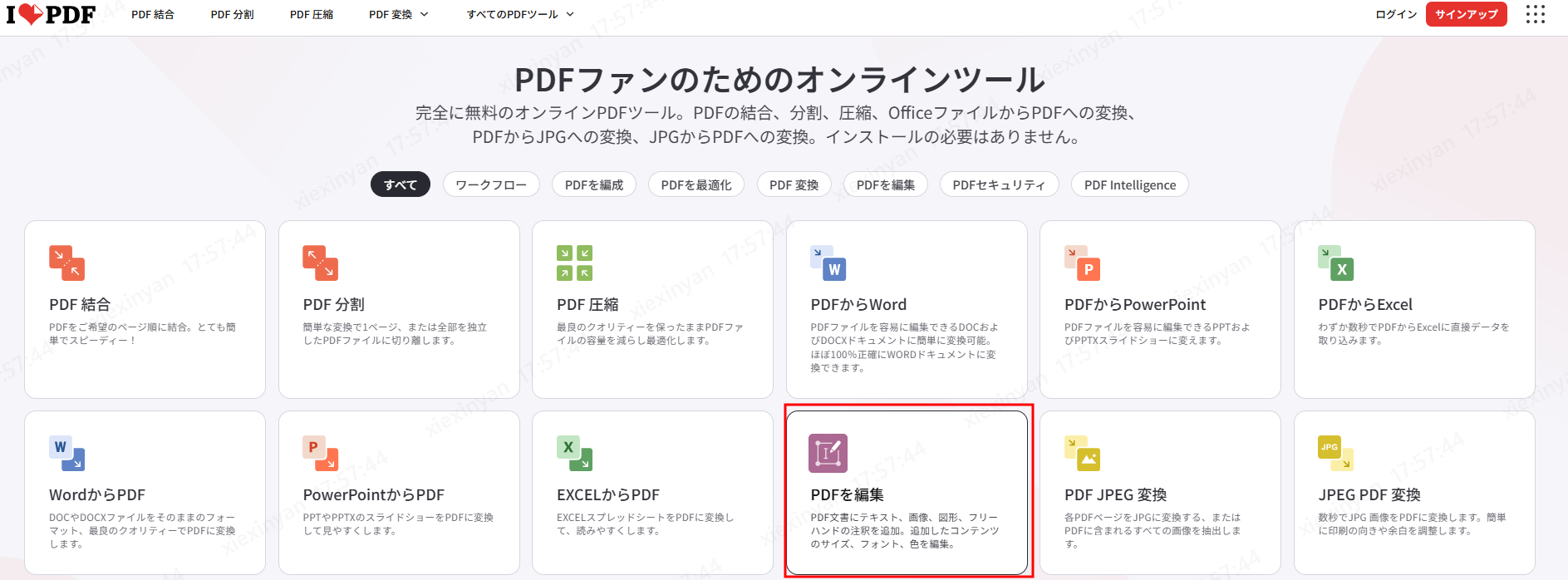Click the PDFファンのためのオンラインツール heading
Image resolution: width=1568 pixels, height=580 pixels.
[779, 81]
